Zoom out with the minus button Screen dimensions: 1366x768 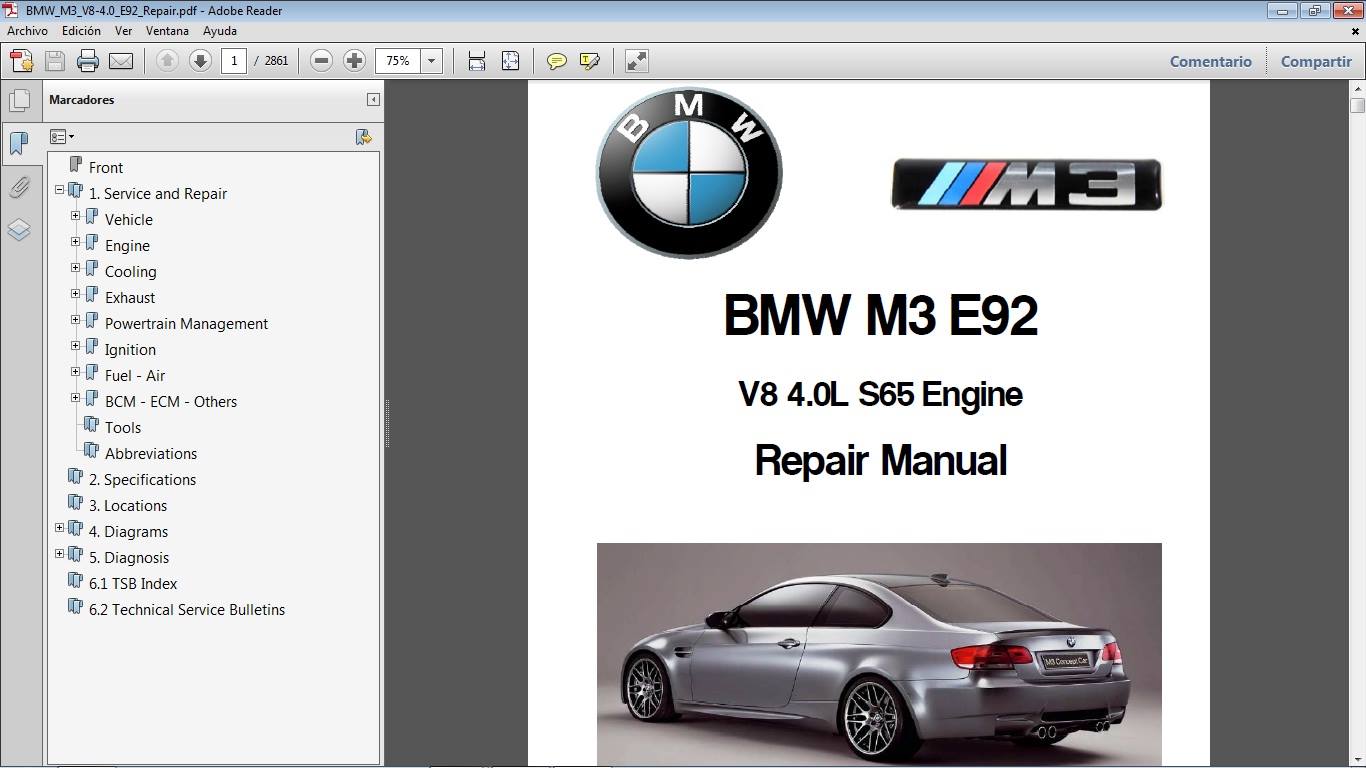(321, 61)
